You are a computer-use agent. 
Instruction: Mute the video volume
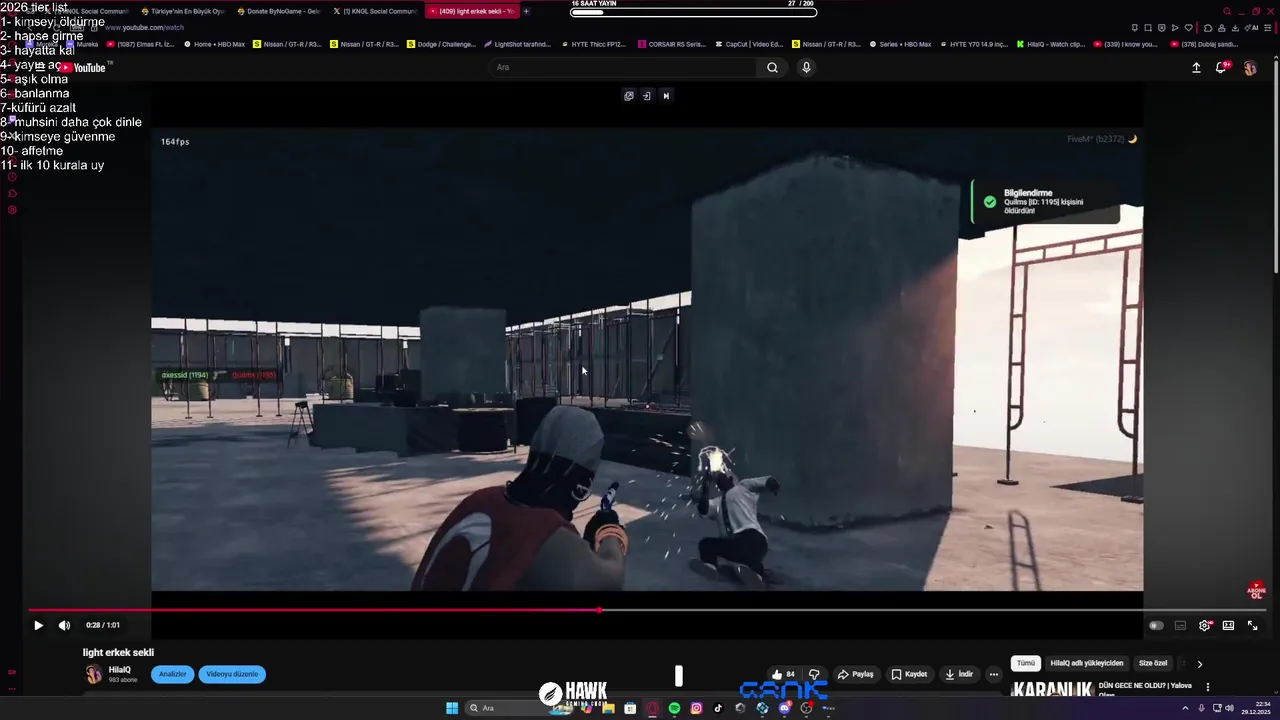coord(64,626)
